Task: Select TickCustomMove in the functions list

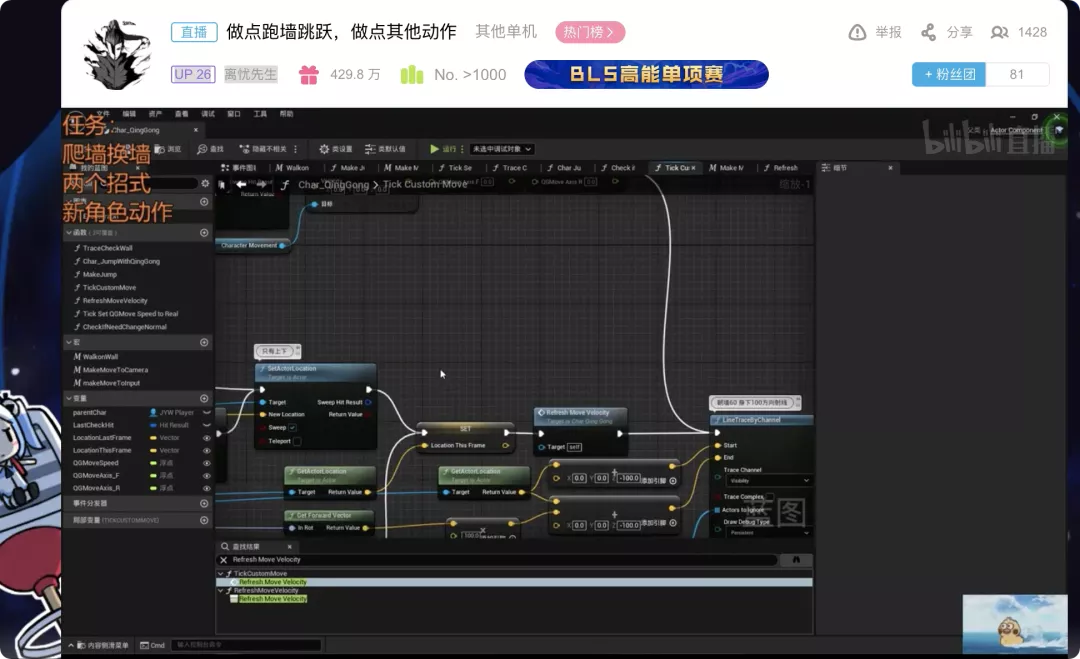Action: coord(109,287)
